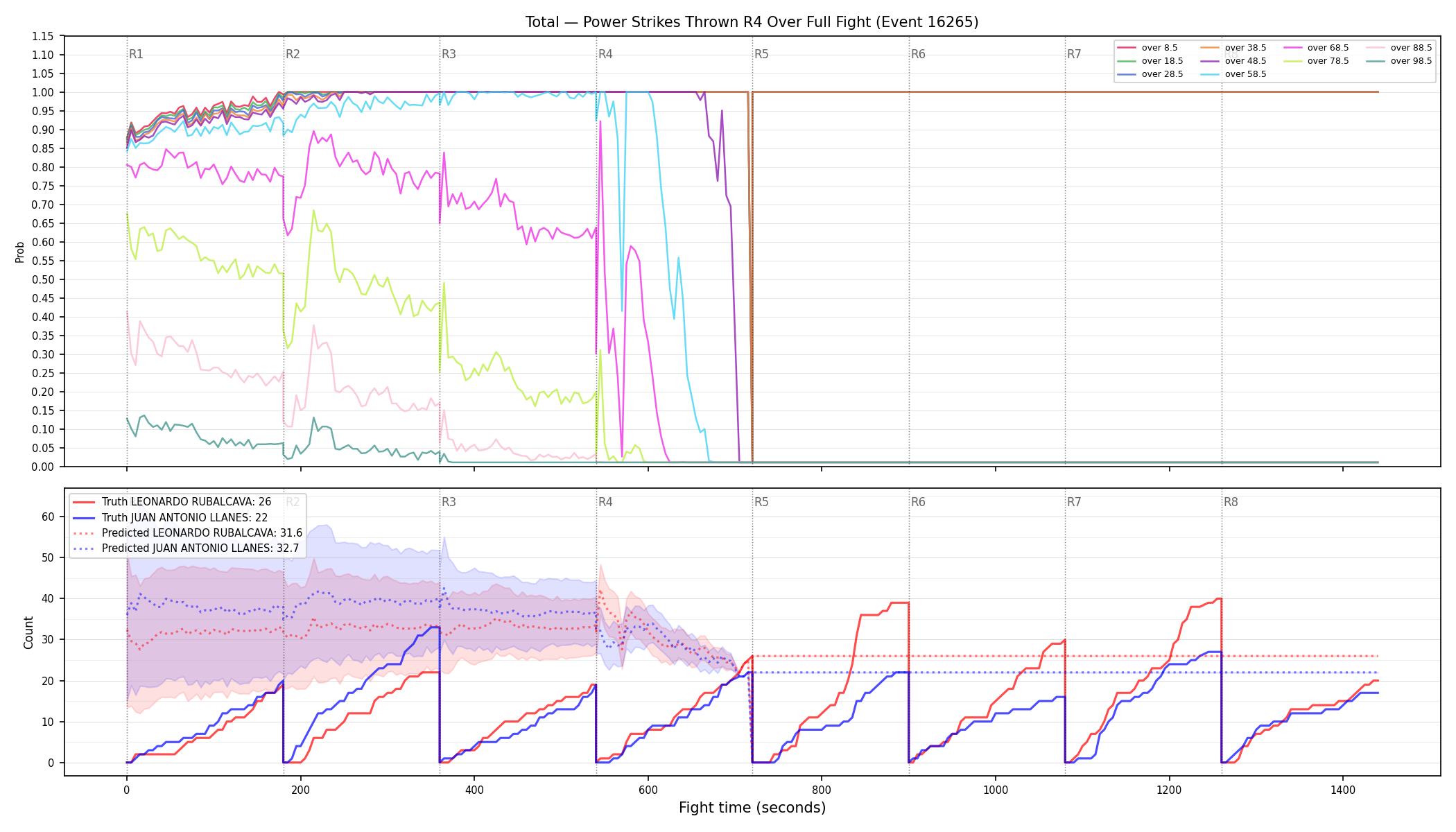The image size is (1456, 832).
Task: Click the 200 tick on the time axis
Action: [x=300, y=790]
